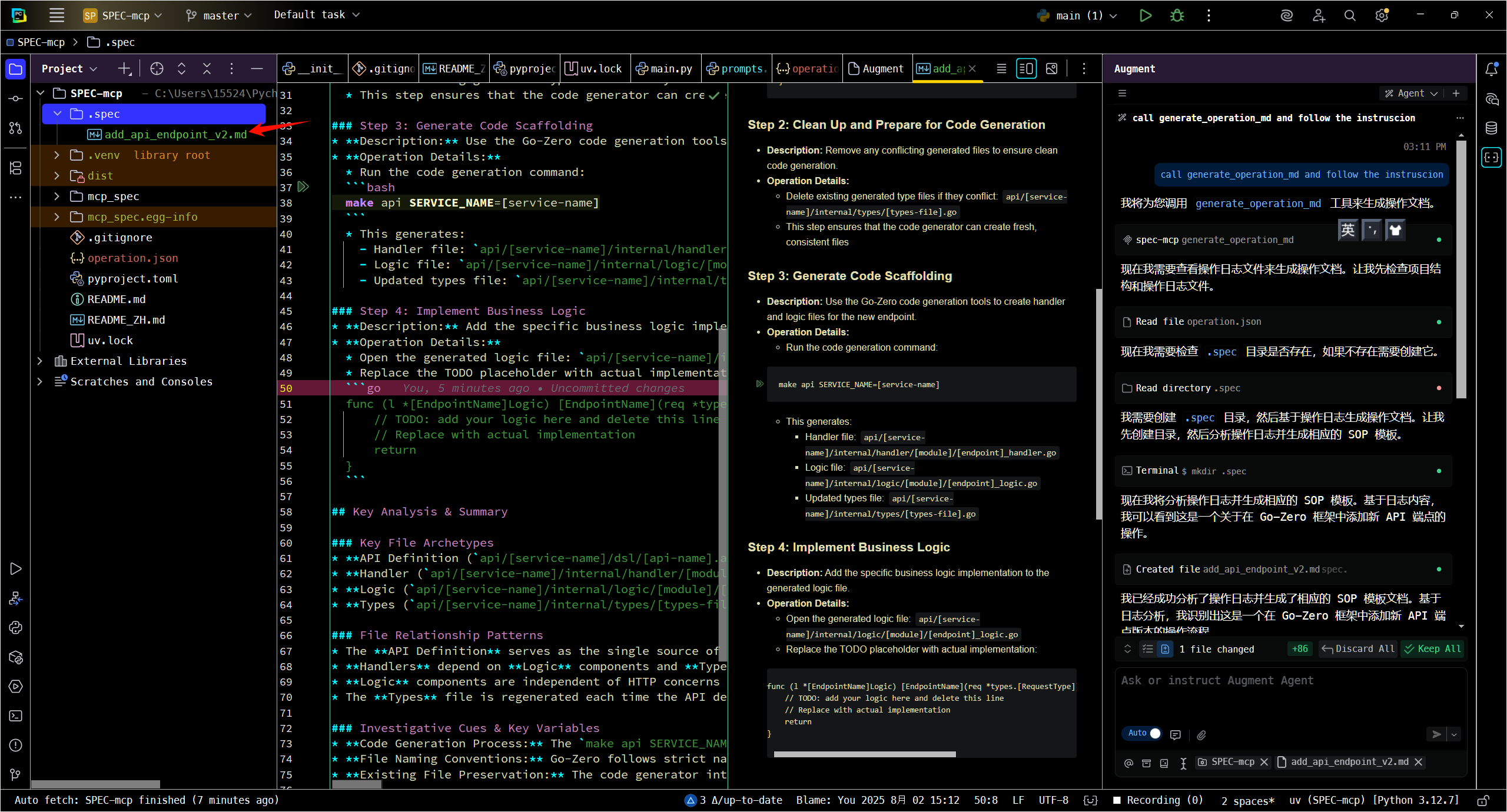Click the Debug bug icon
Viewport: 1507px width, 812px height.
[x=1177, y=15]
